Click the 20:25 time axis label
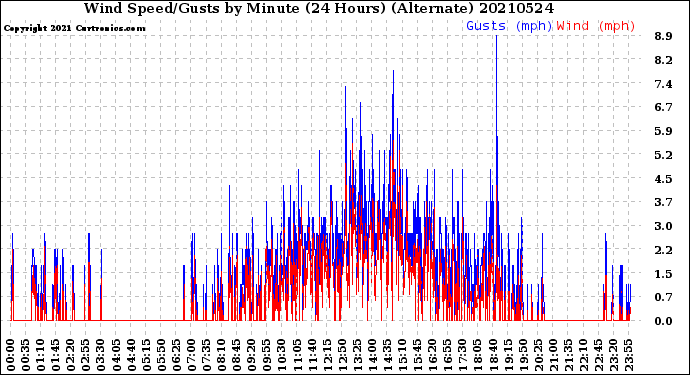 click(x=538, y=355)
